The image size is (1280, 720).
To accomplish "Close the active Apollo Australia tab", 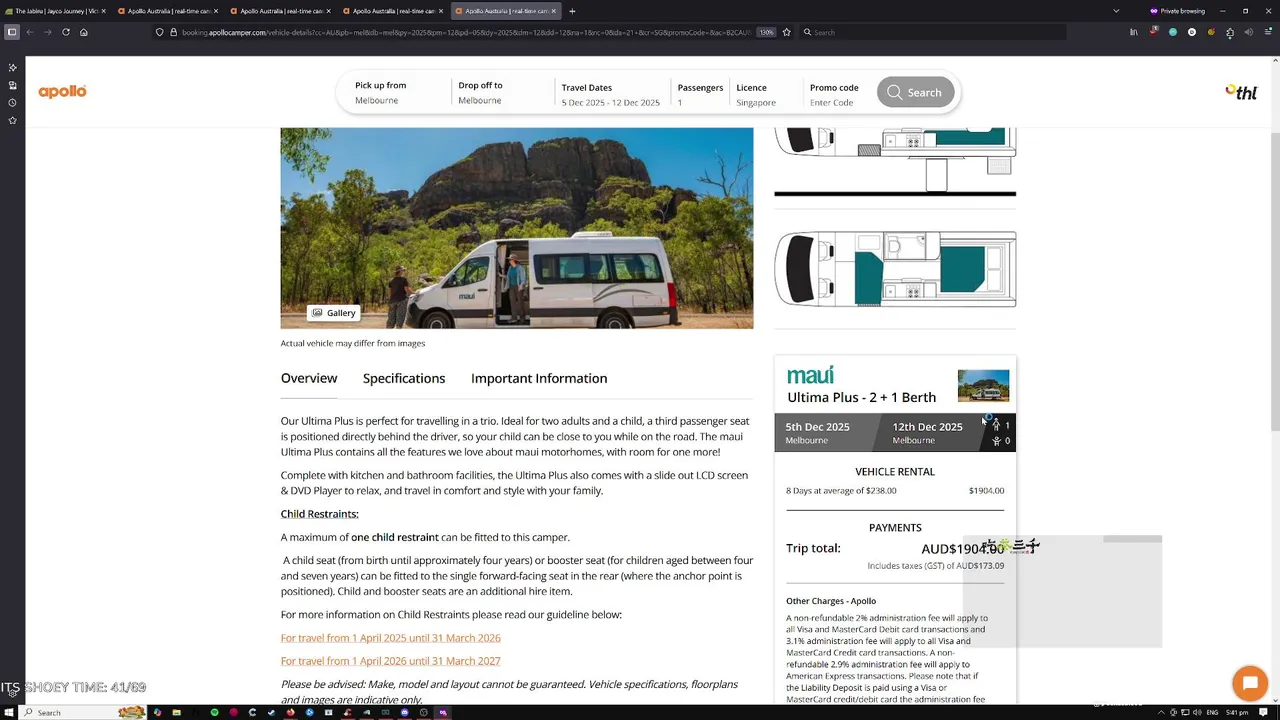I will pyautogui.click(x=555, y=11).
